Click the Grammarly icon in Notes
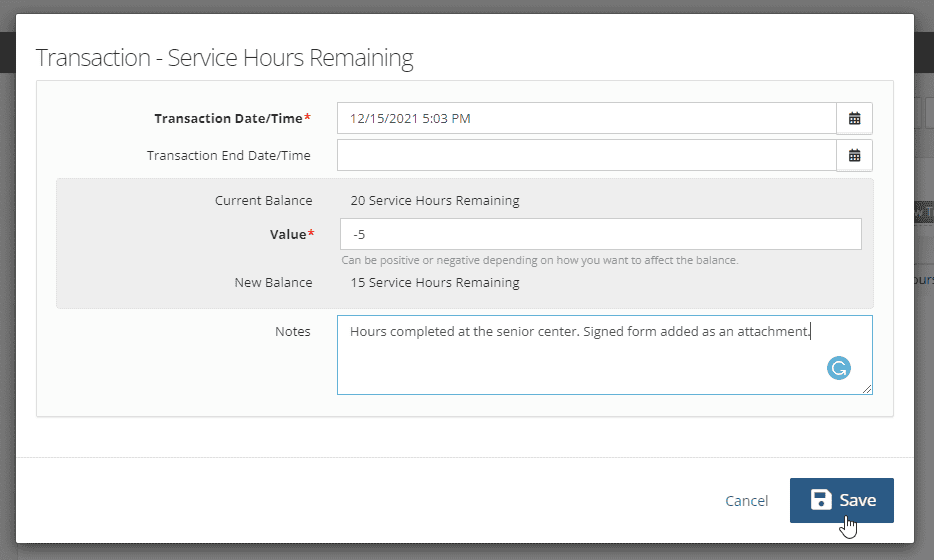 tap(838, 369)
